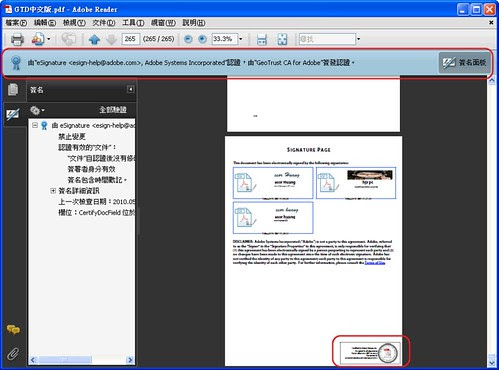Expand the 簽名詳細資訊 signature details node
Image resolution: width=499 pixels, height=370 pixels.
click(x=53, y=190)
